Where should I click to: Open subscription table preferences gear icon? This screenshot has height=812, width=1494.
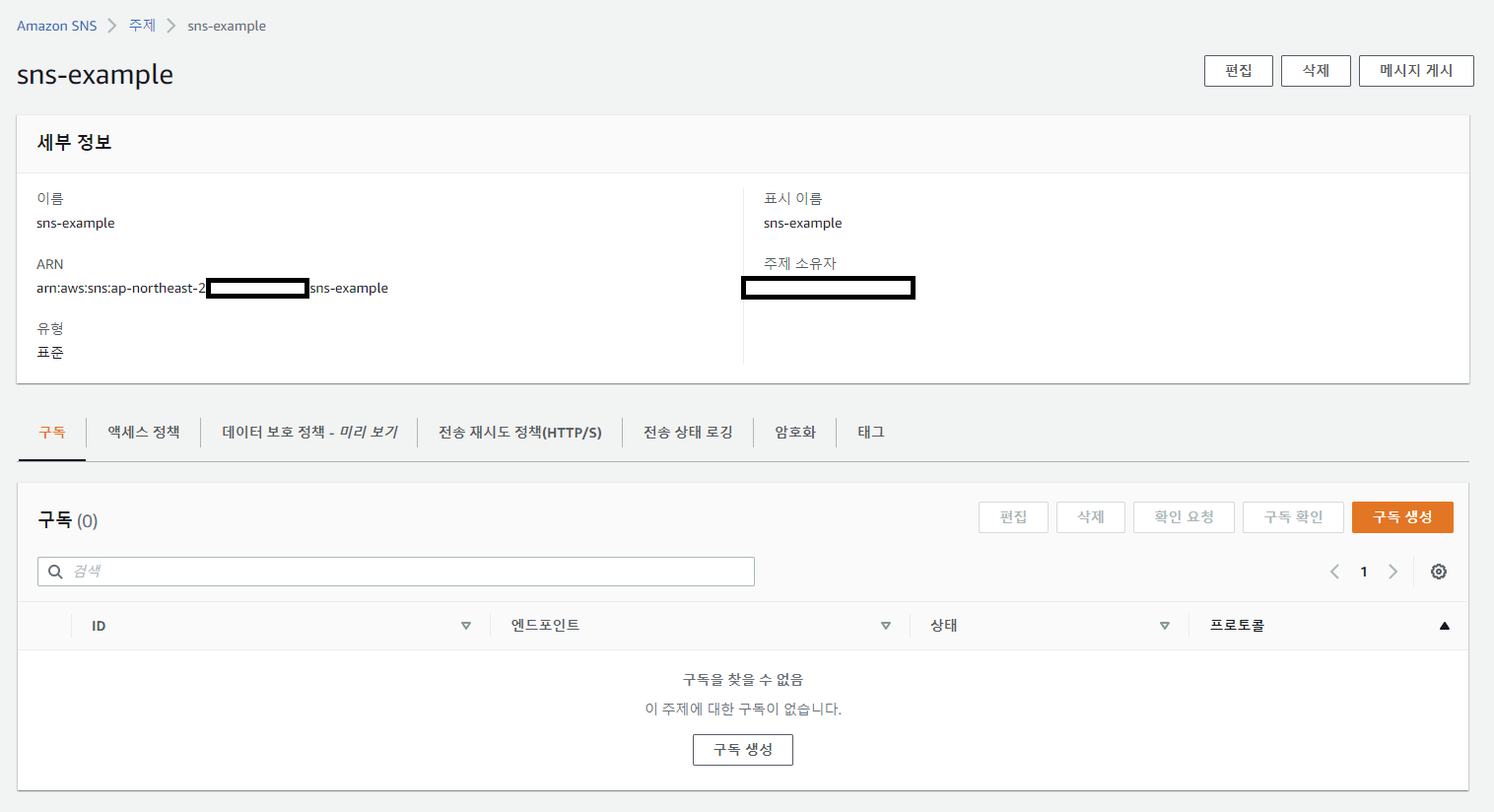(1439, 572)
